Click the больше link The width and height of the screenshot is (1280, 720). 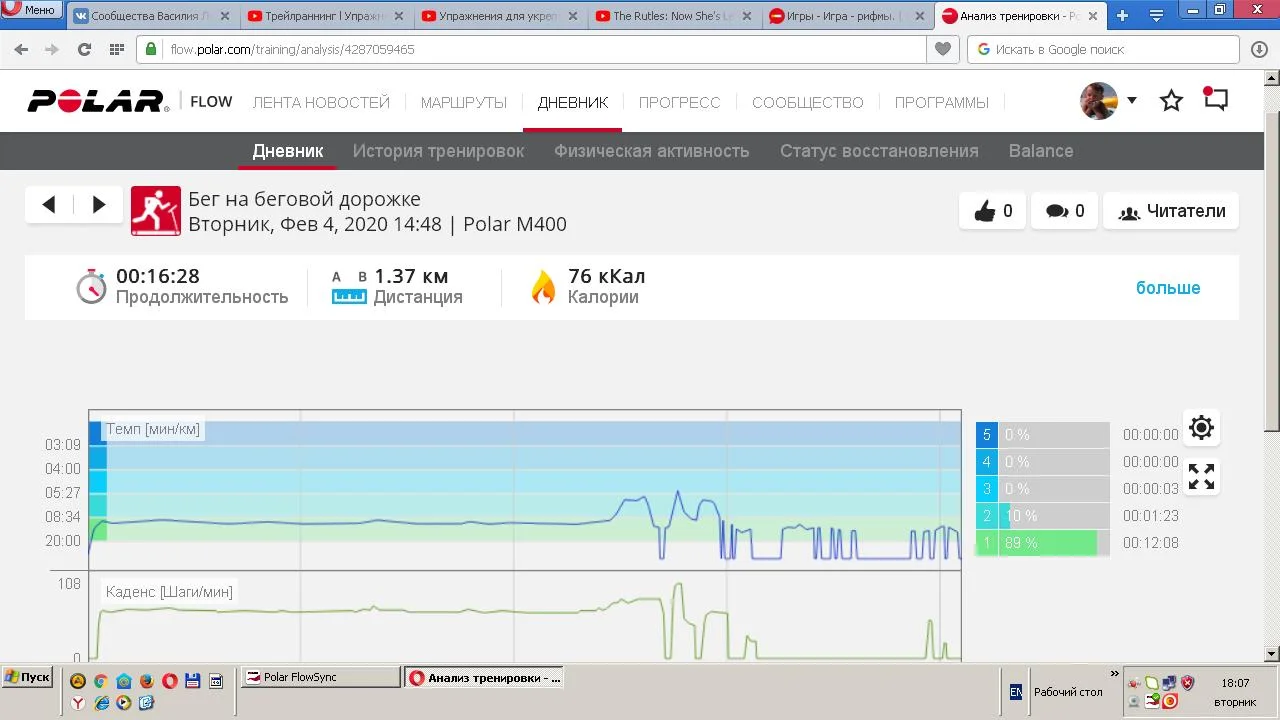point(1168,288)
